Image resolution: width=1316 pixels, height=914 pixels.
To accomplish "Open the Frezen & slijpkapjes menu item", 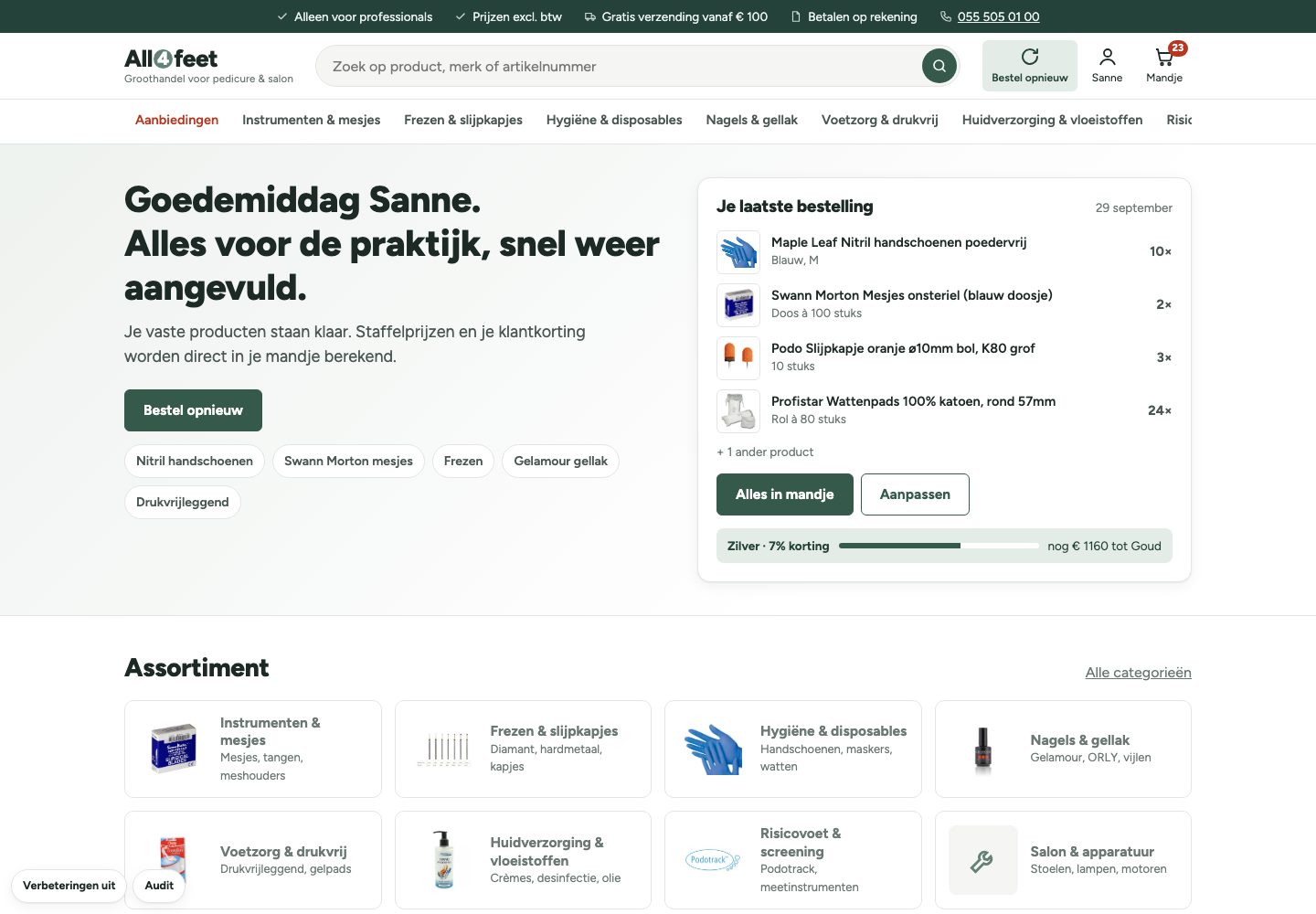I will (463, 120).
